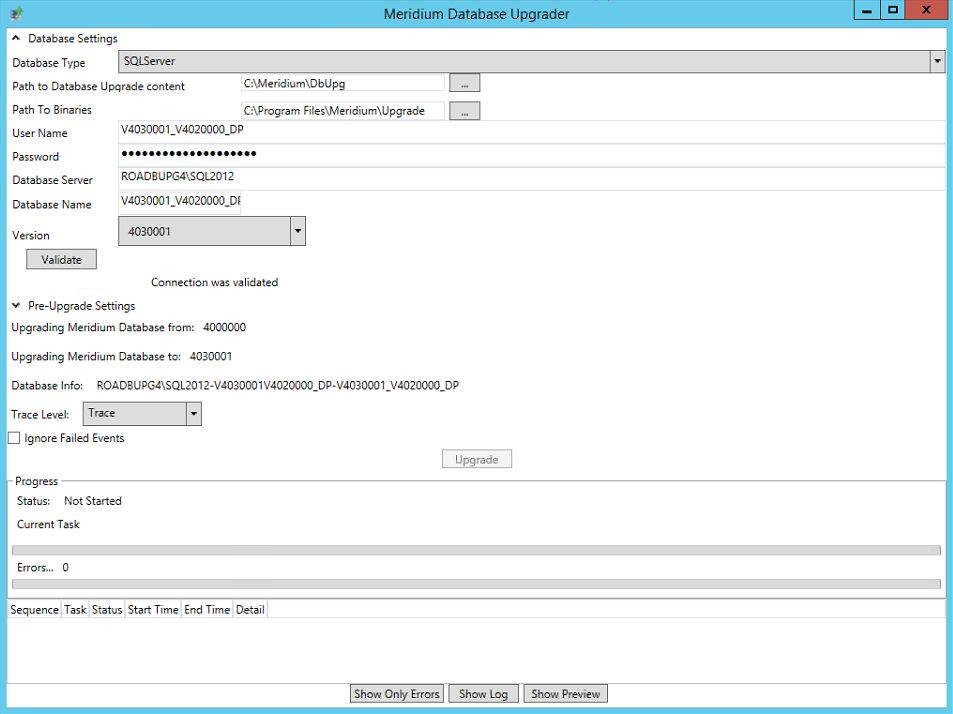
Task: Click the Status column header
Action: coord(107,609)
